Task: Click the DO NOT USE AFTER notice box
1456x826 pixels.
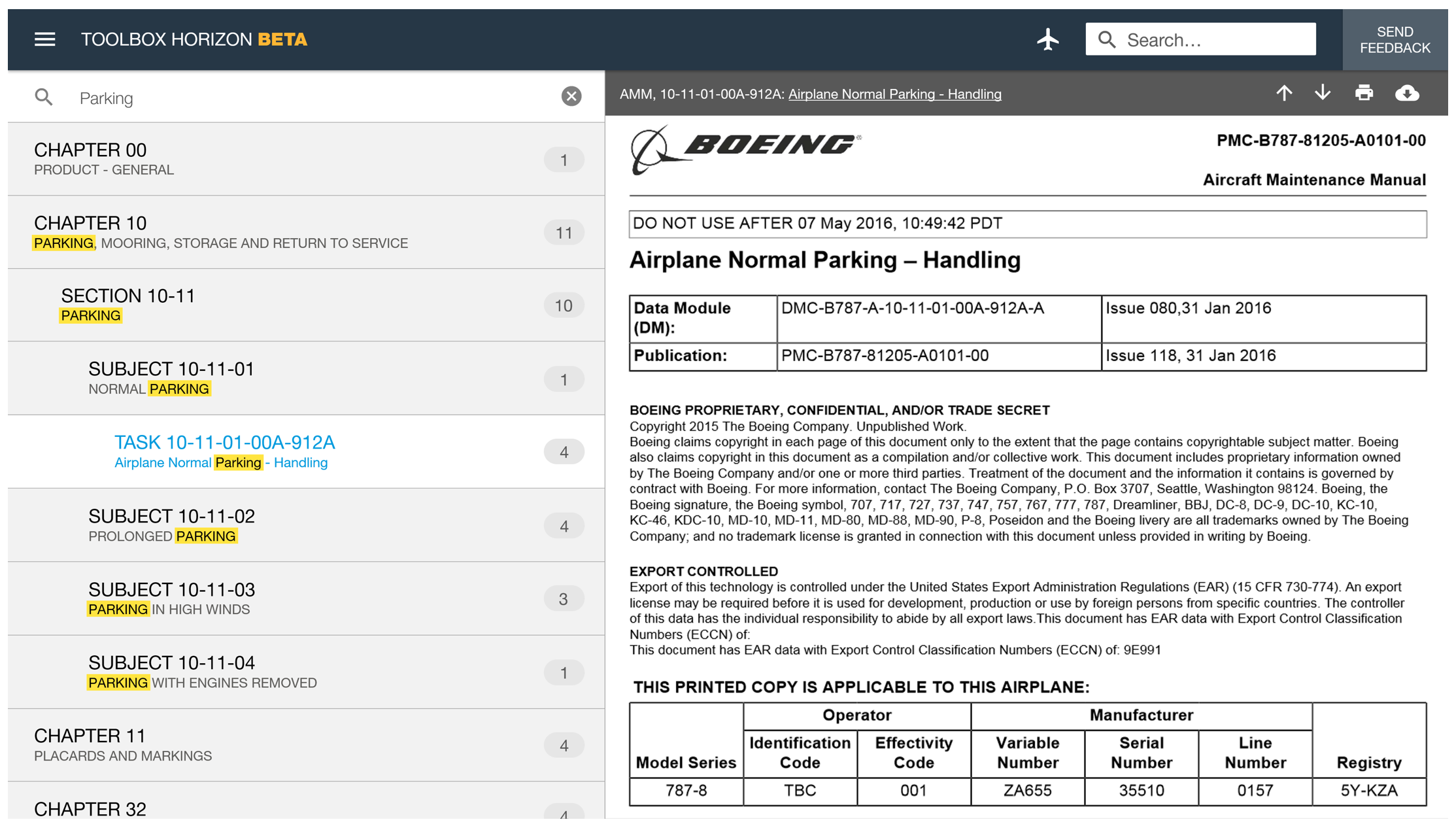Action: 1027,224
